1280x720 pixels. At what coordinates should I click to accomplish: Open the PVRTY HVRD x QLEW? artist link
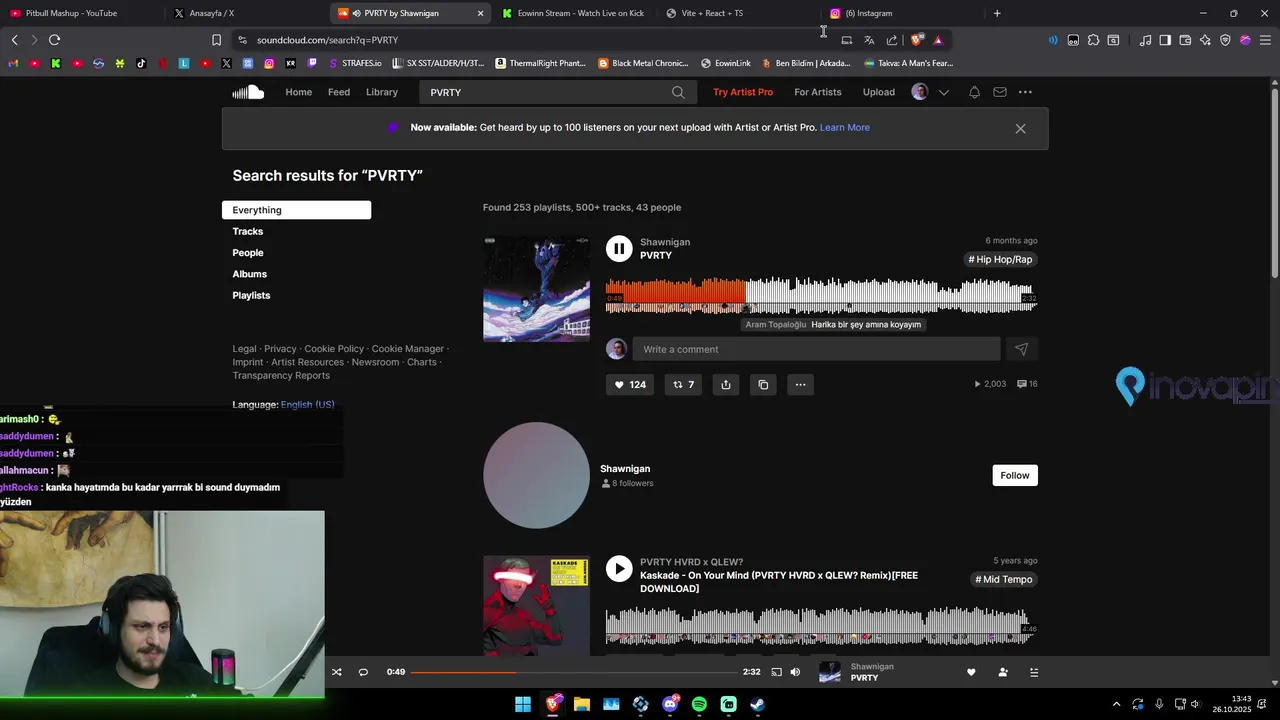[x=691, y=562]
